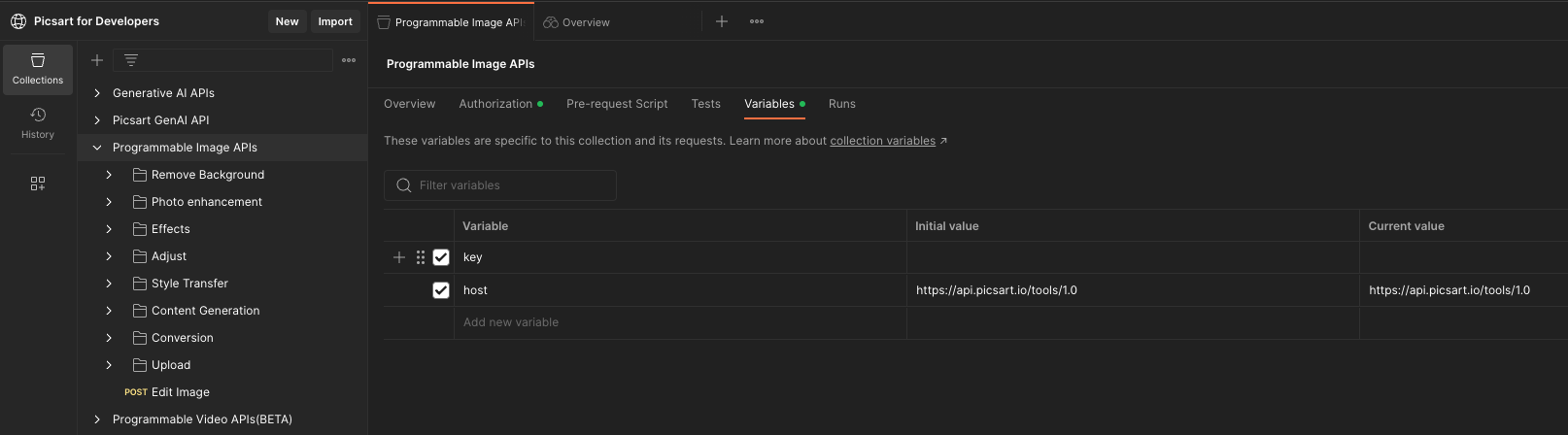Uncheck the host variable checkbox
The image size is (1568, 435).
[x=441, y=290]
